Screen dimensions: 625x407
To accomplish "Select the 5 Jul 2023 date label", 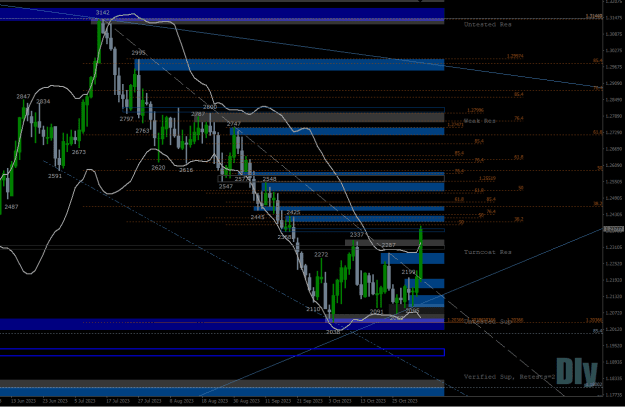I will [85, 401].
